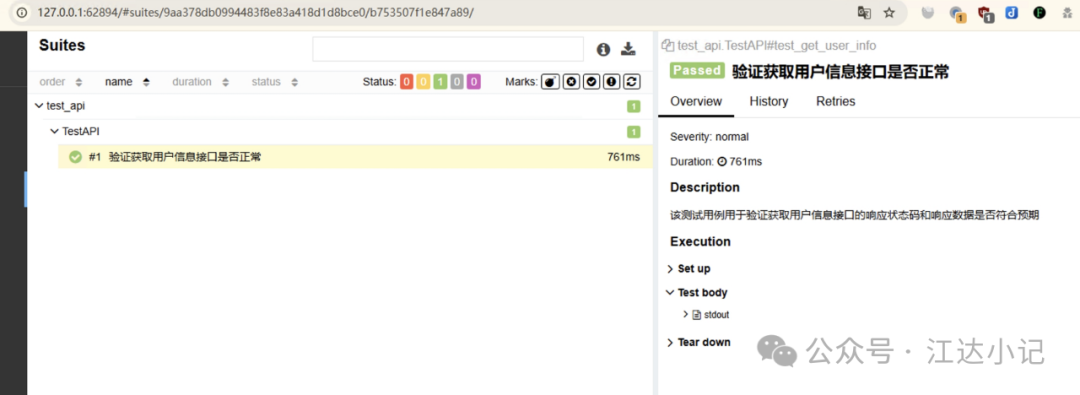Switch to the History tab
The image size is (1080, 395).
click(x=769, y=101)
